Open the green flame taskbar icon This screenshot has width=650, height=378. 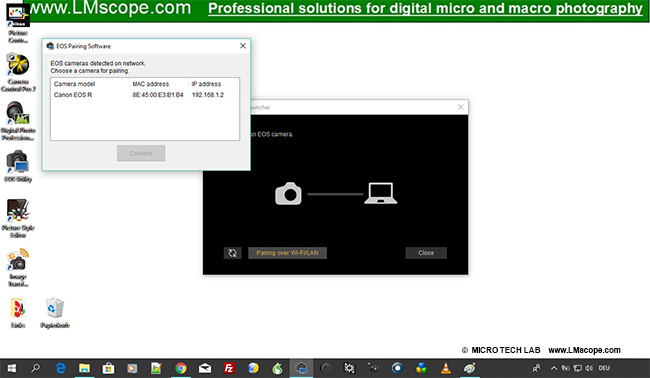[277, 368]
